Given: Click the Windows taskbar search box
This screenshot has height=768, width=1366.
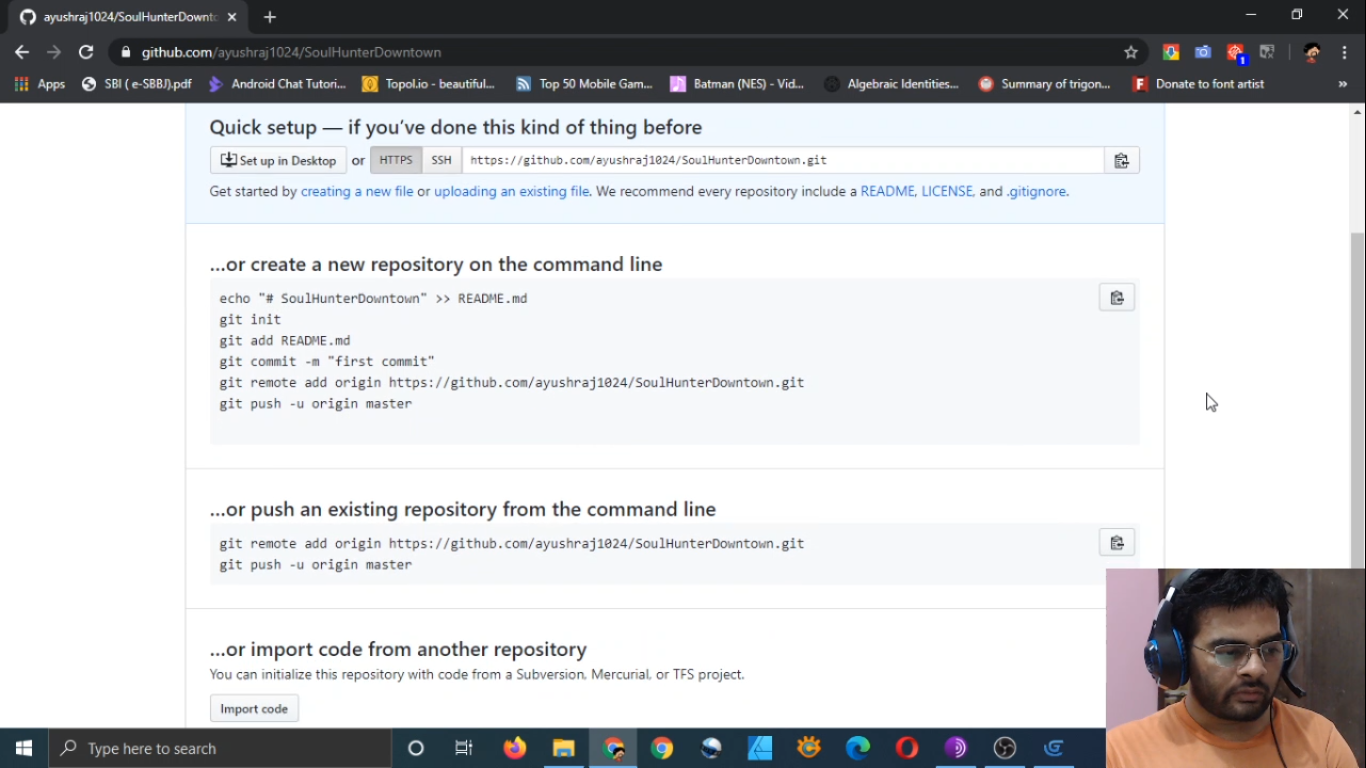Looking at the screenshot, I should [220, 748].
